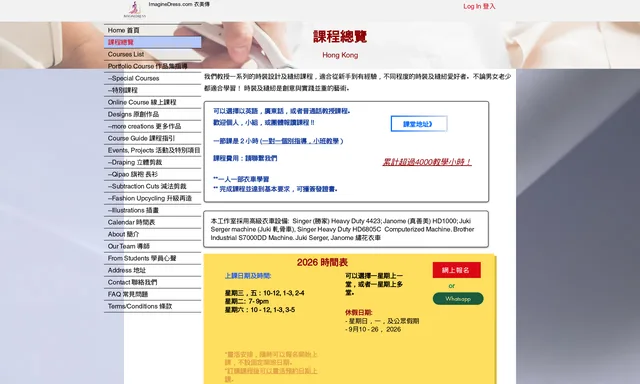
Task: Click the 課程費用：請聯繫我們 text
Action: 245,158
